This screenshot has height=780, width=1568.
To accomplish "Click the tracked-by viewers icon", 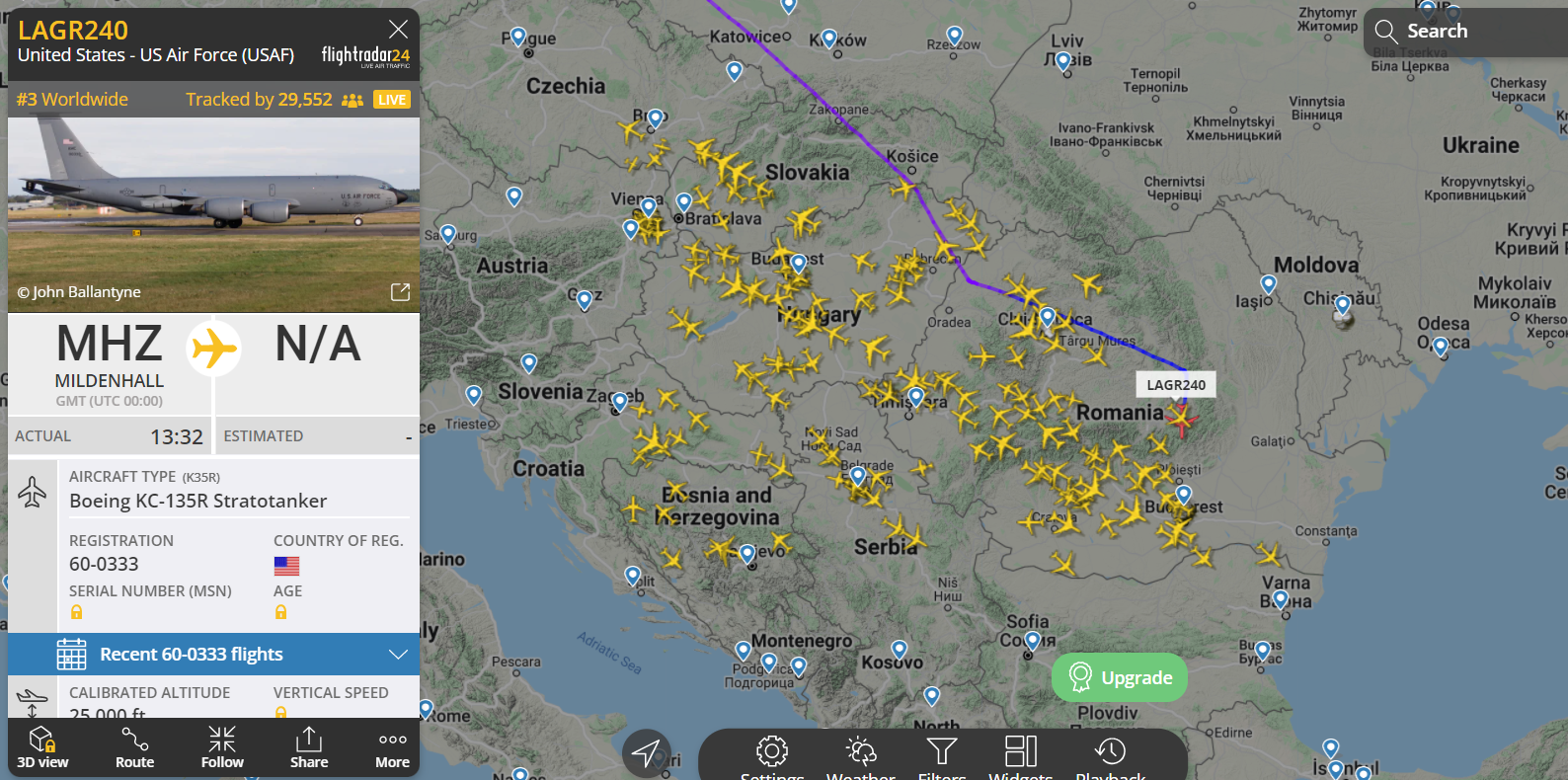I will click(353, 100).
